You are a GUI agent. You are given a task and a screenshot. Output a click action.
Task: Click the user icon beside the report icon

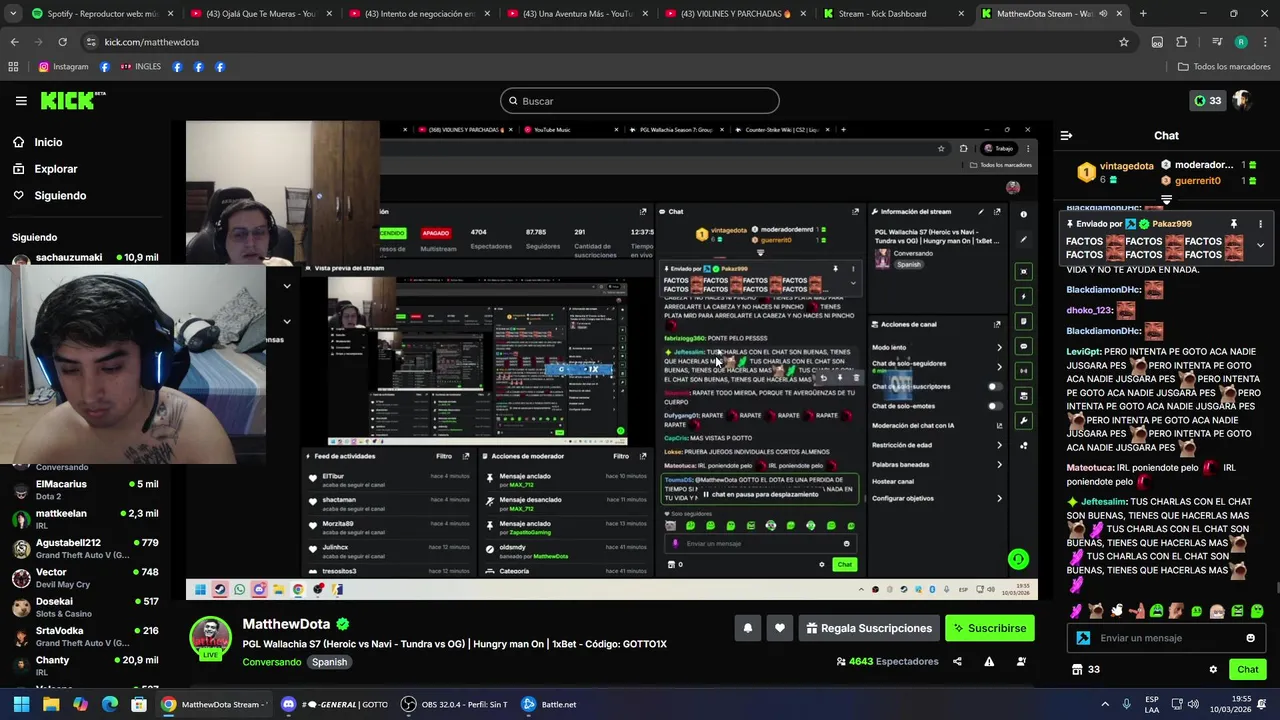tap(1021, 661)
